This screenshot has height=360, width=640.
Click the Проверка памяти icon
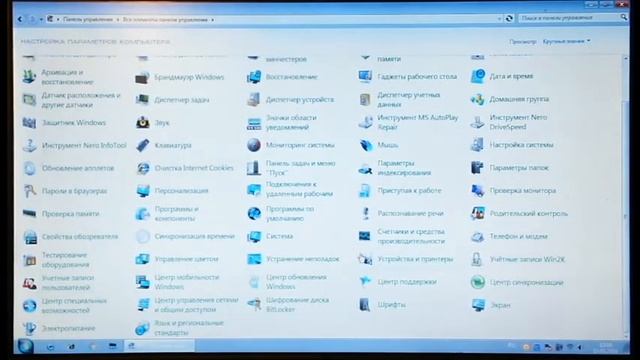point(29,213)
